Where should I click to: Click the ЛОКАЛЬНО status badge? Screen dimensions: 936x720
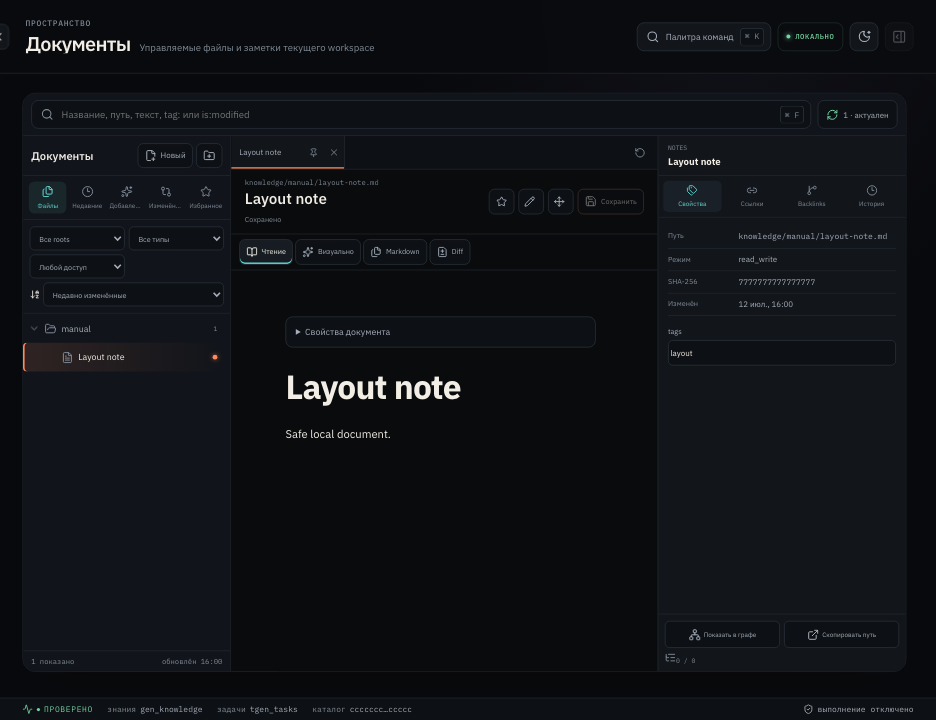click(x=810, y=37)
